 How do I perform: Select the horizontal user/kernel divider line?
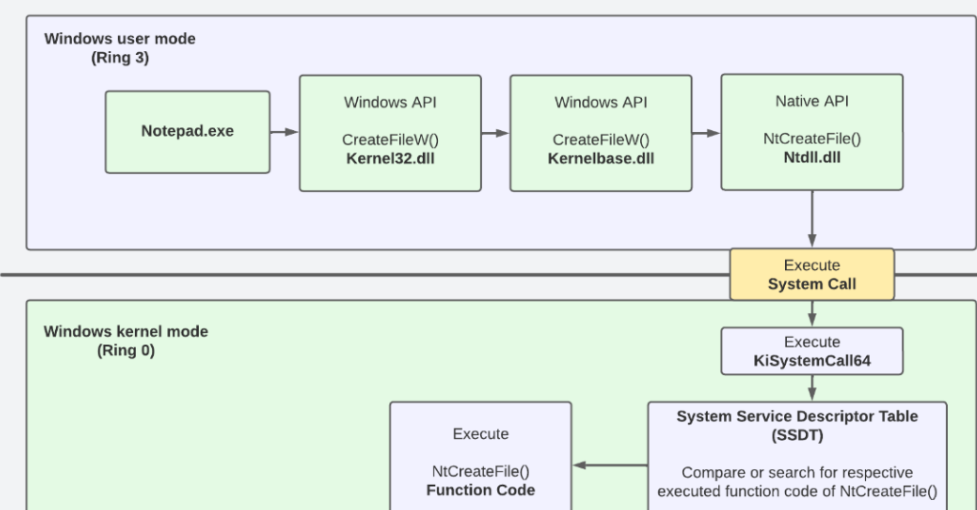(350, 274)
